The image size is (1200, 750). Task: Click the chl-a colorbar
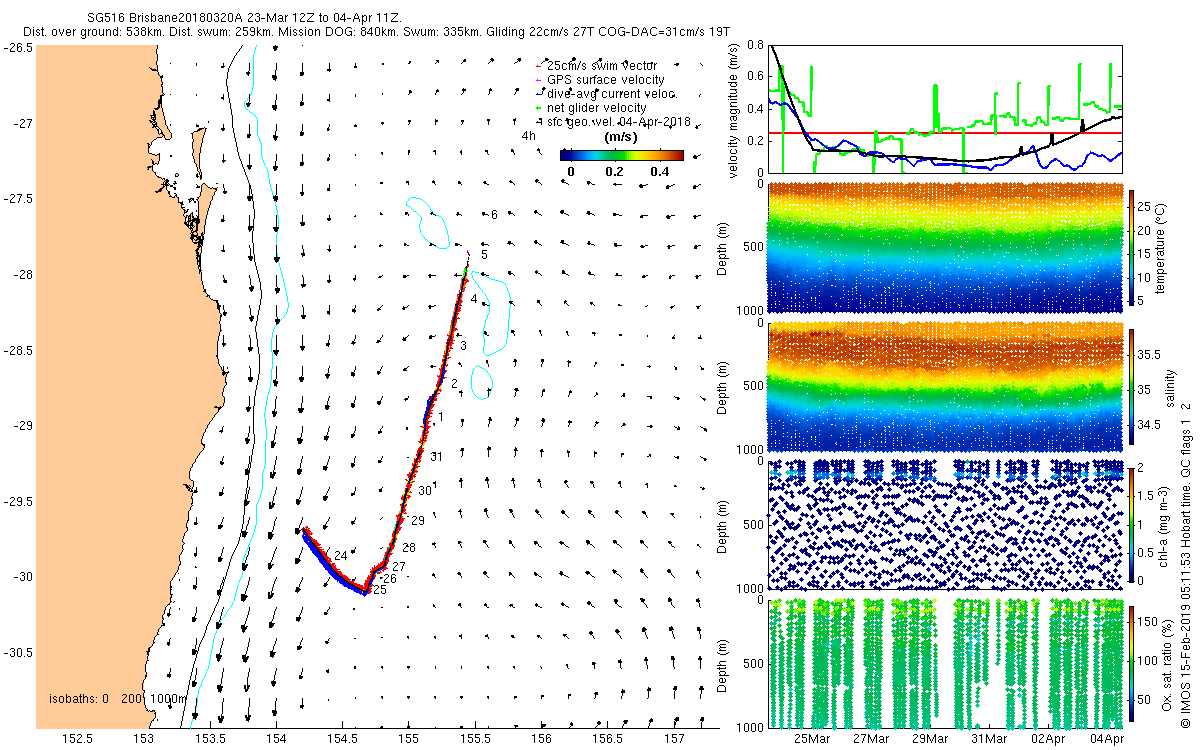coord(1133,523)
